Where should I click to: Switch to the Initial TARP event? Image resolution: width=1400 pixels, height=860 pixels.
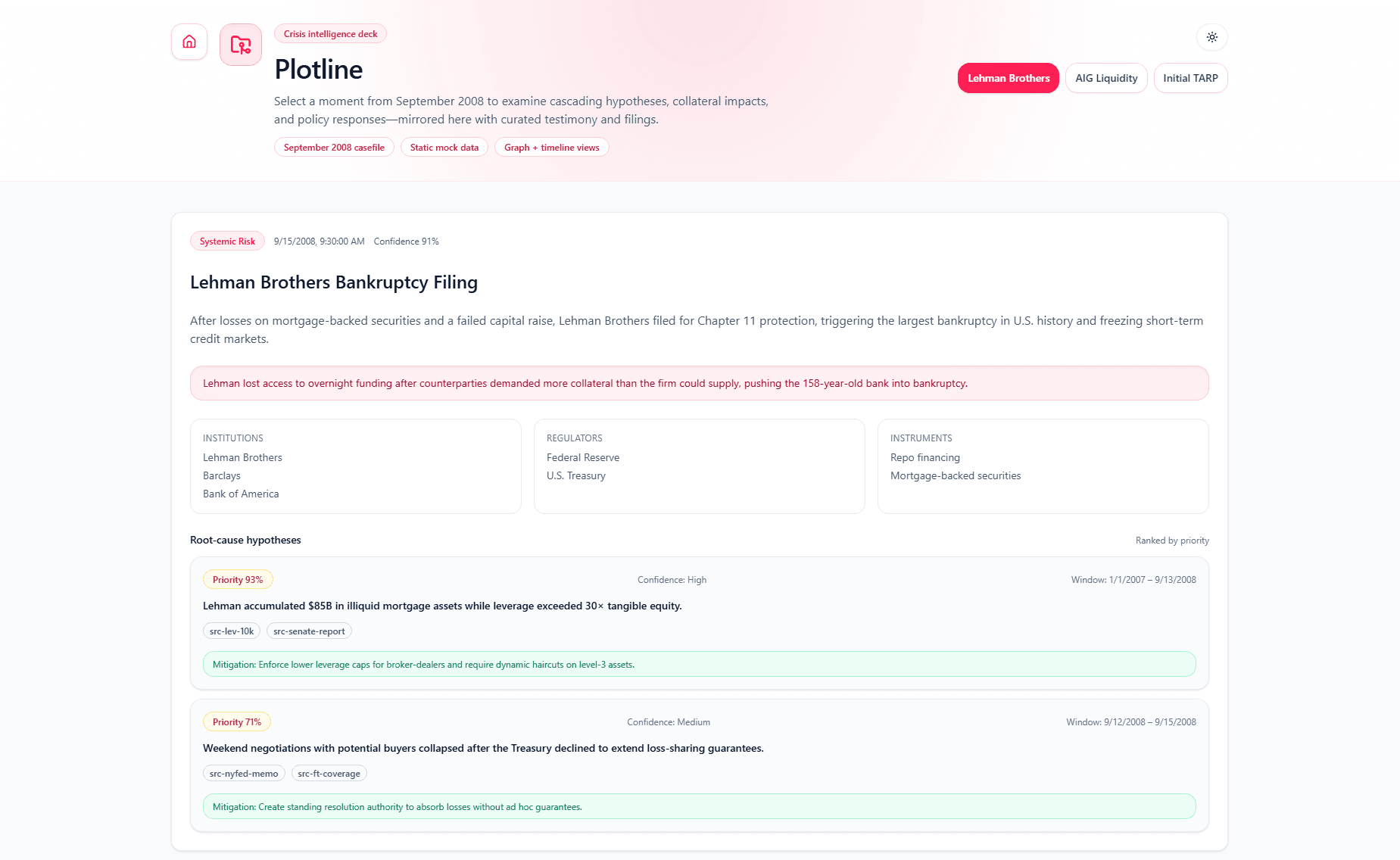[1190, 78]
